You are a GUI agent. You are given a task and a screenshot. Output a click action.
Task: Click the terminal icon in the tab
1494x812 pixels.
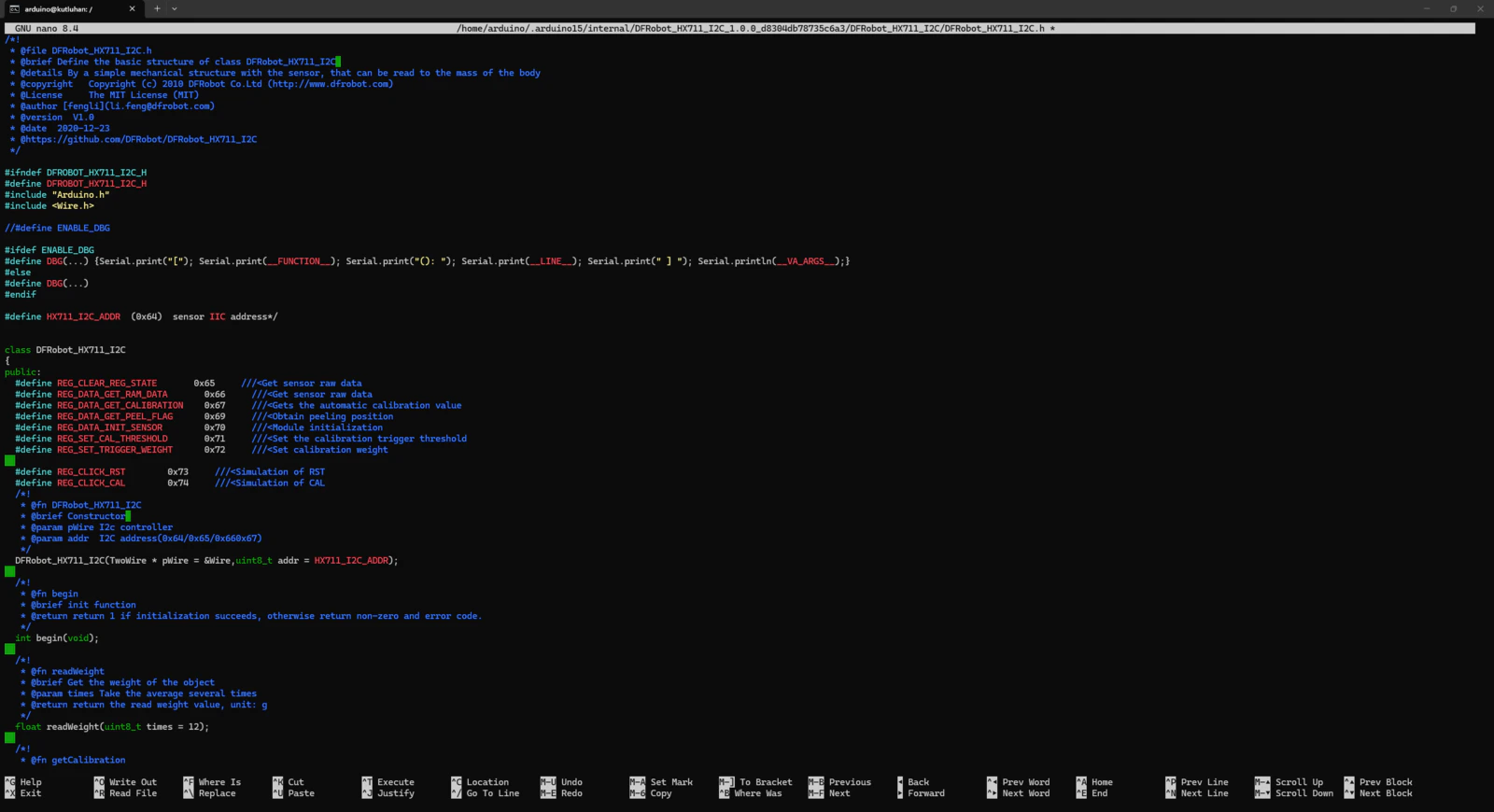[15, 8]
